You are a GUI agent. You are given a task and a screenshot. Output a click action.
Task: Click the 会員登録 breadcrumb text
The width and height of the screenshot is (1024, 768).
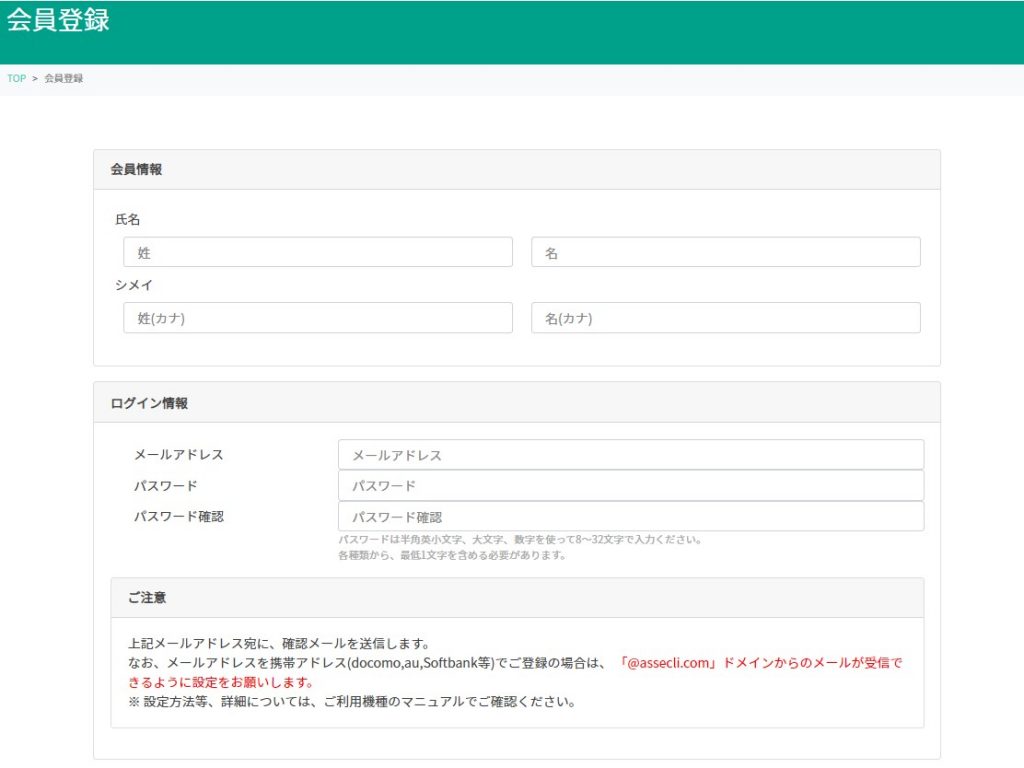point(63,78)
